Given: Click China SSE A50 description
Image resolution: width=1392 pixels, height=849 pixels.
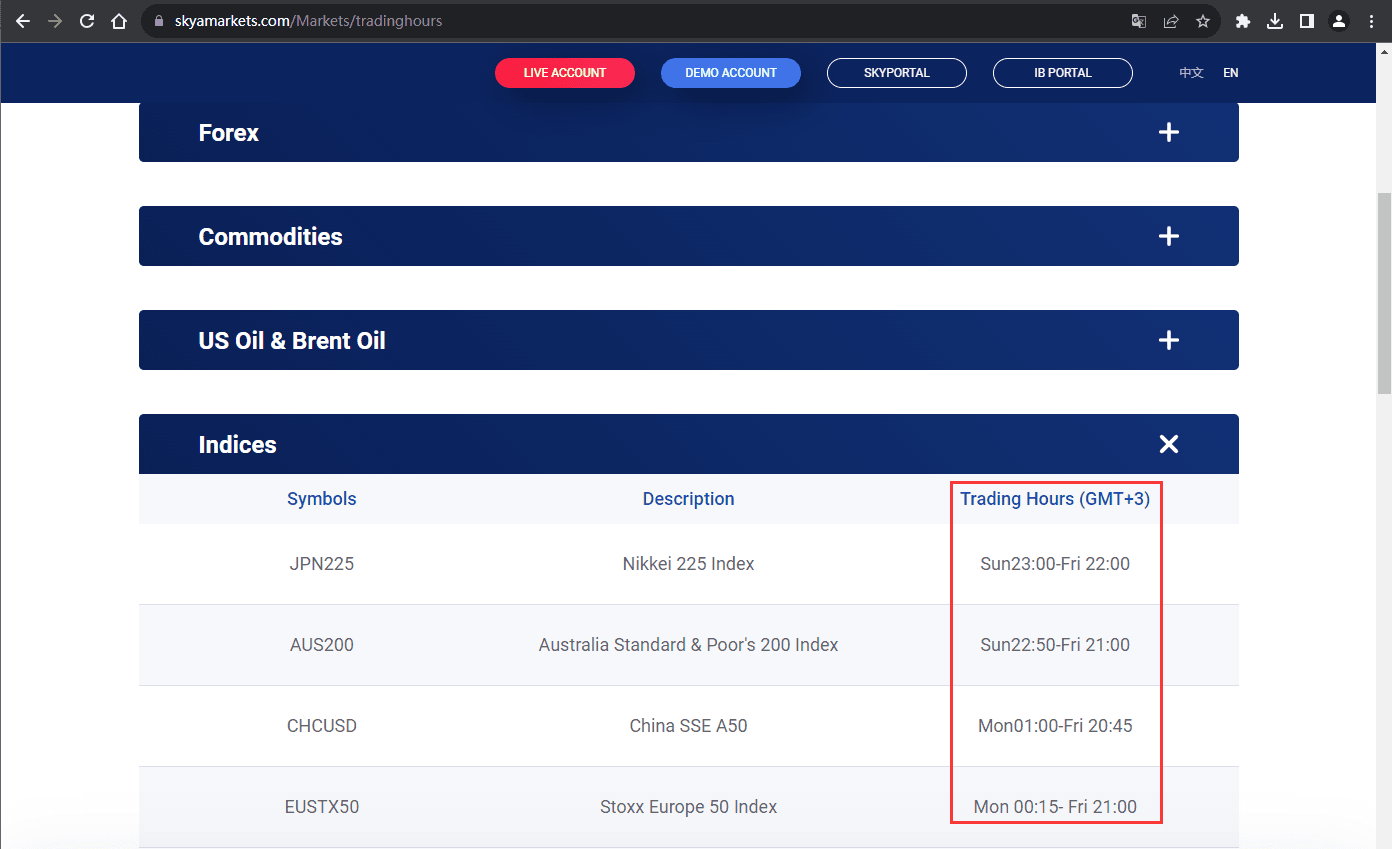Looking at the screenshot, I should [x=688, y=726].
